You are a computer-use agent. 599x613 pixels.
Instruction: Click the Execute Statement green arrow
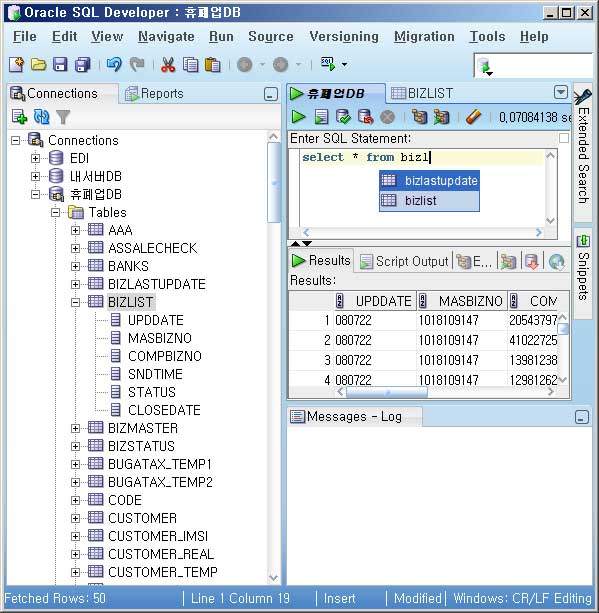tap(298, 117)
